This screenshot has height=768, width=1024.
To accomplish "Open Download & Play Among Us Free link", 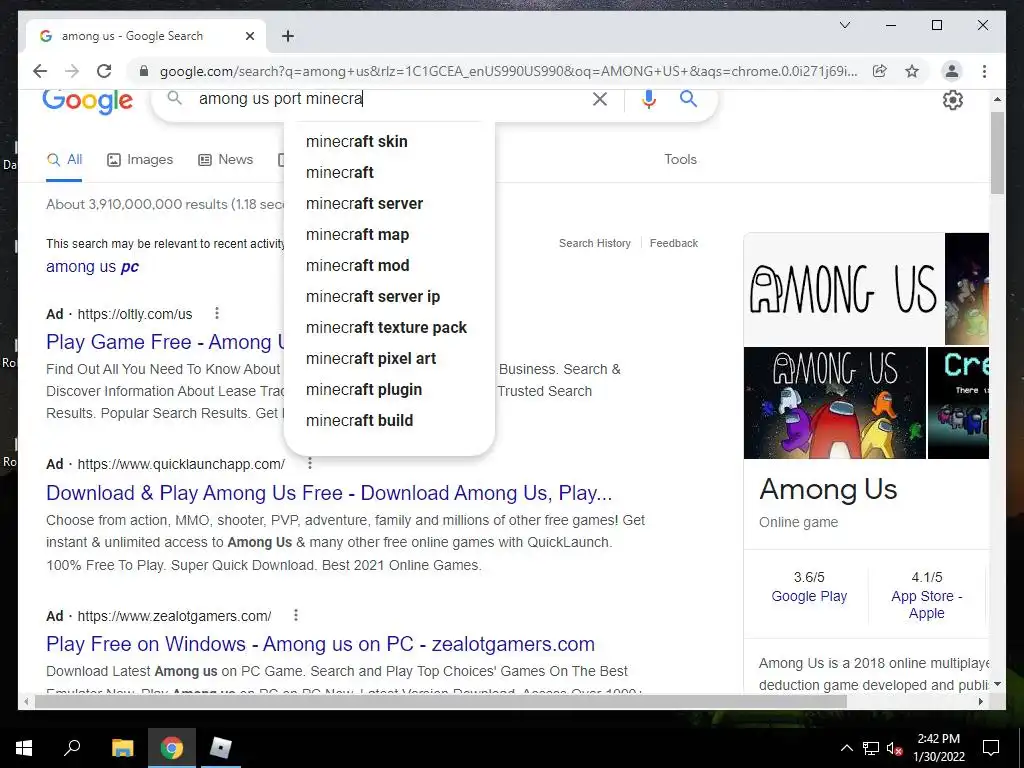I will (x=329, y=493).
